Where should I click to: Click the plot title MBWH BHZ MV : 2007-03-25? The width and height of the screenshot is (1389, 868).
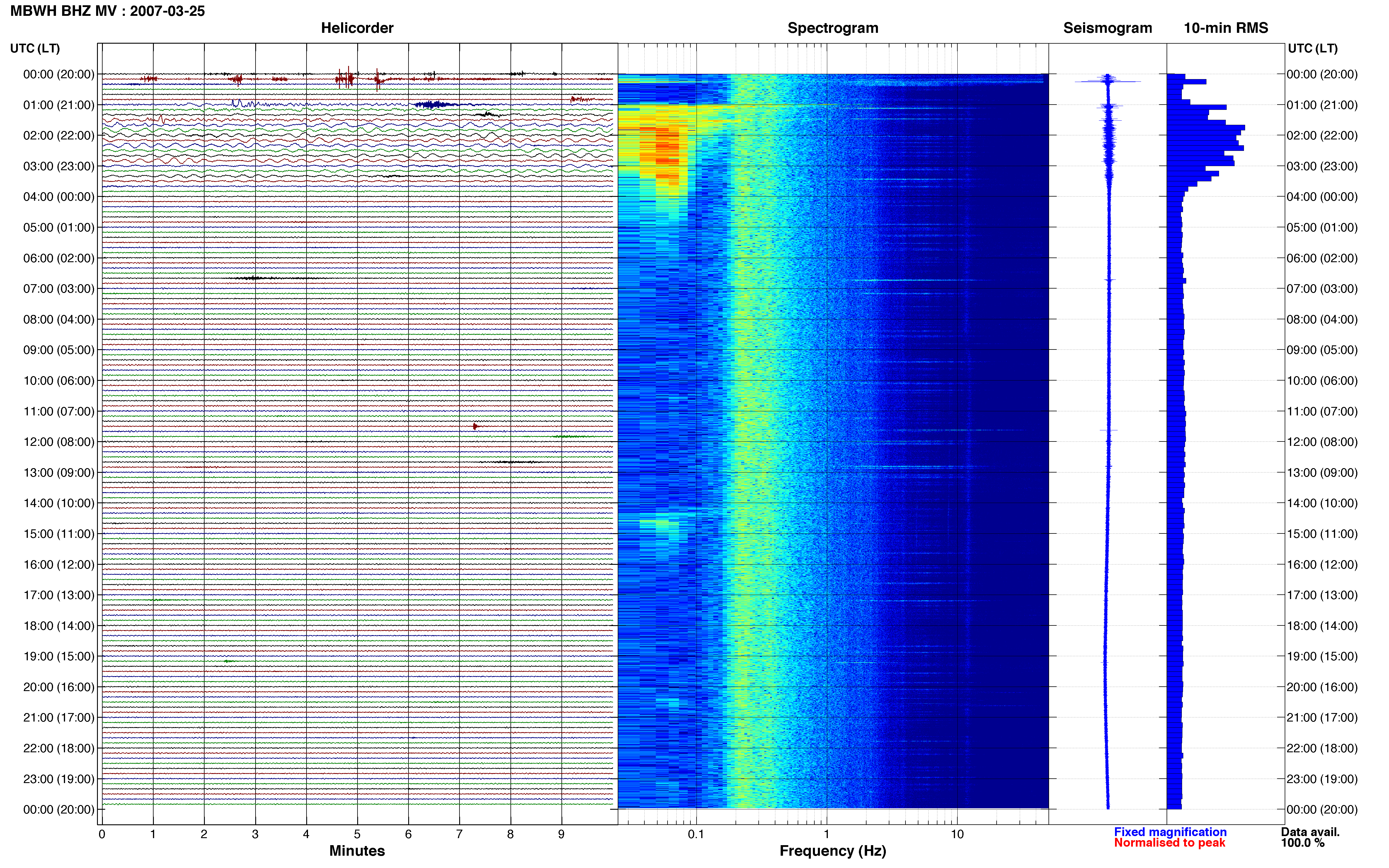tap(107, 11)
